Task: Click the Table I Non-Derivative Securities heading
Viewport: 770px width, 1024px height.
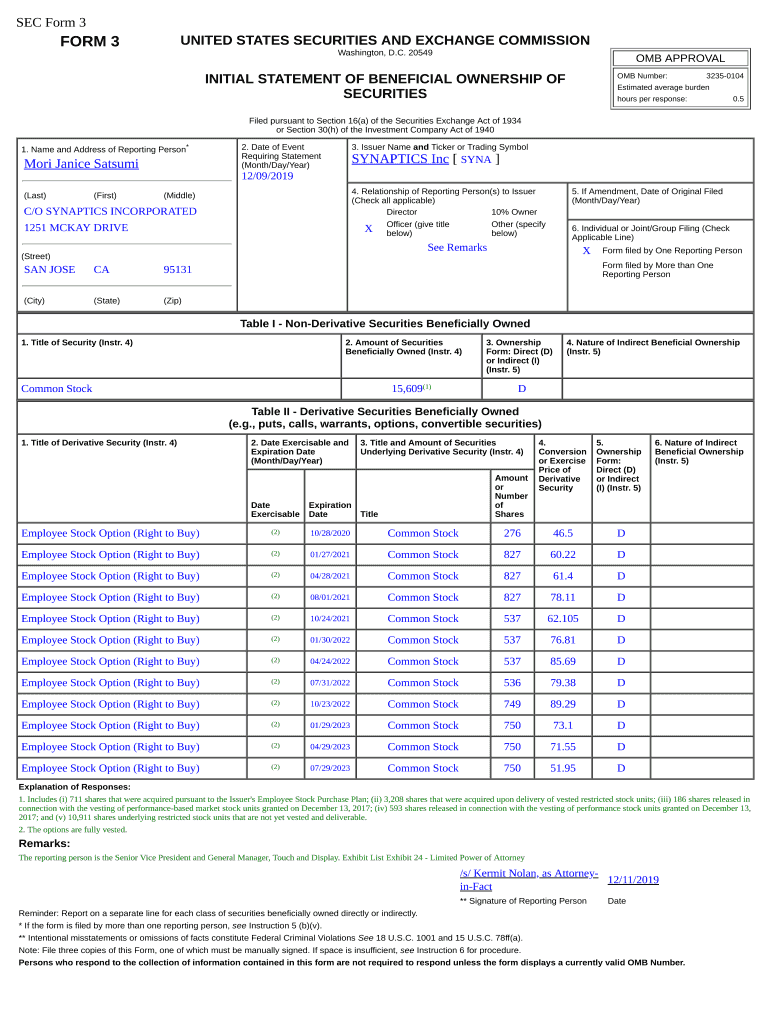Action: (385, 323)
